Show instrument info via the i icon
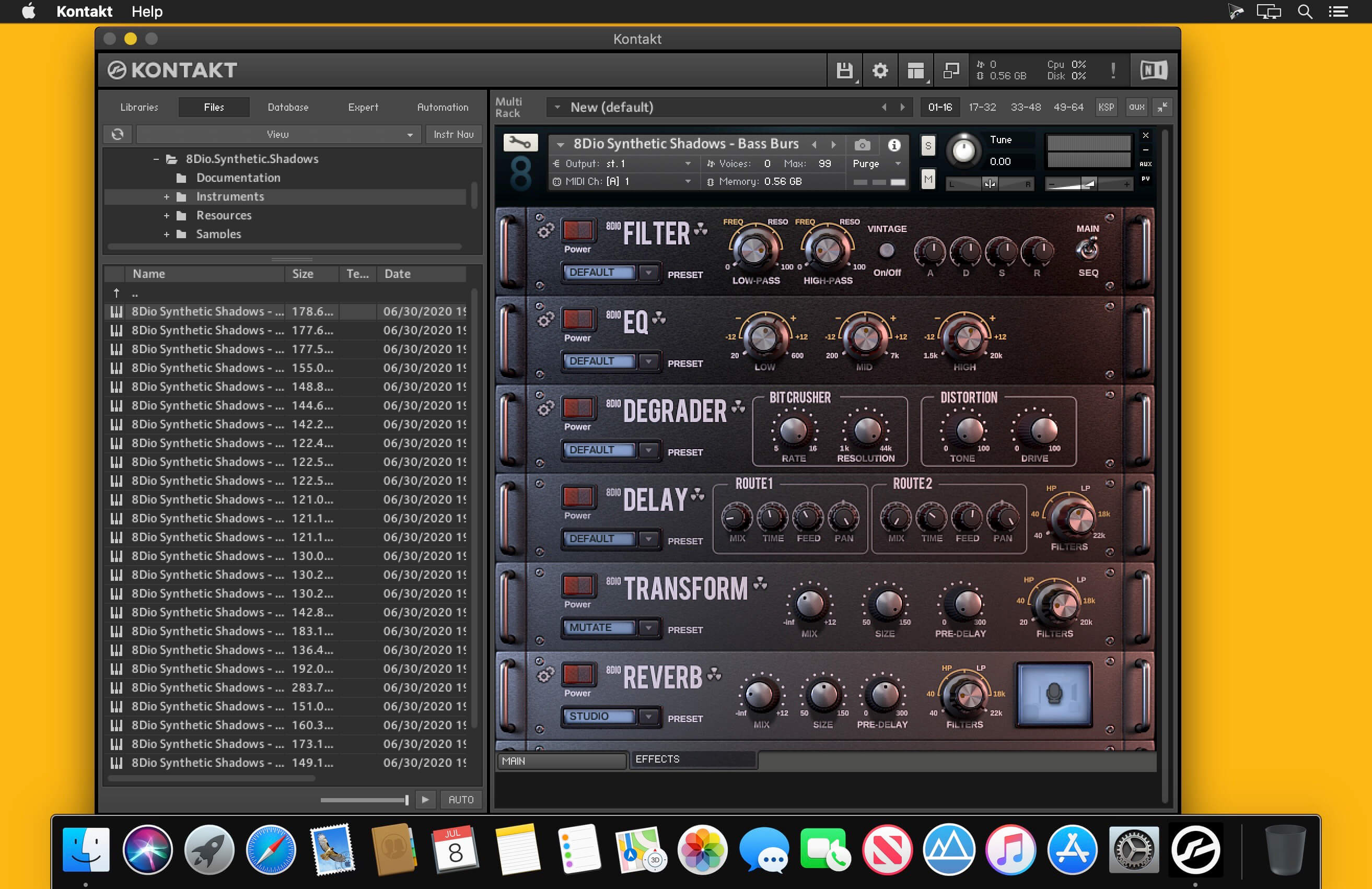1372x889 pixels. pos(894,145)
